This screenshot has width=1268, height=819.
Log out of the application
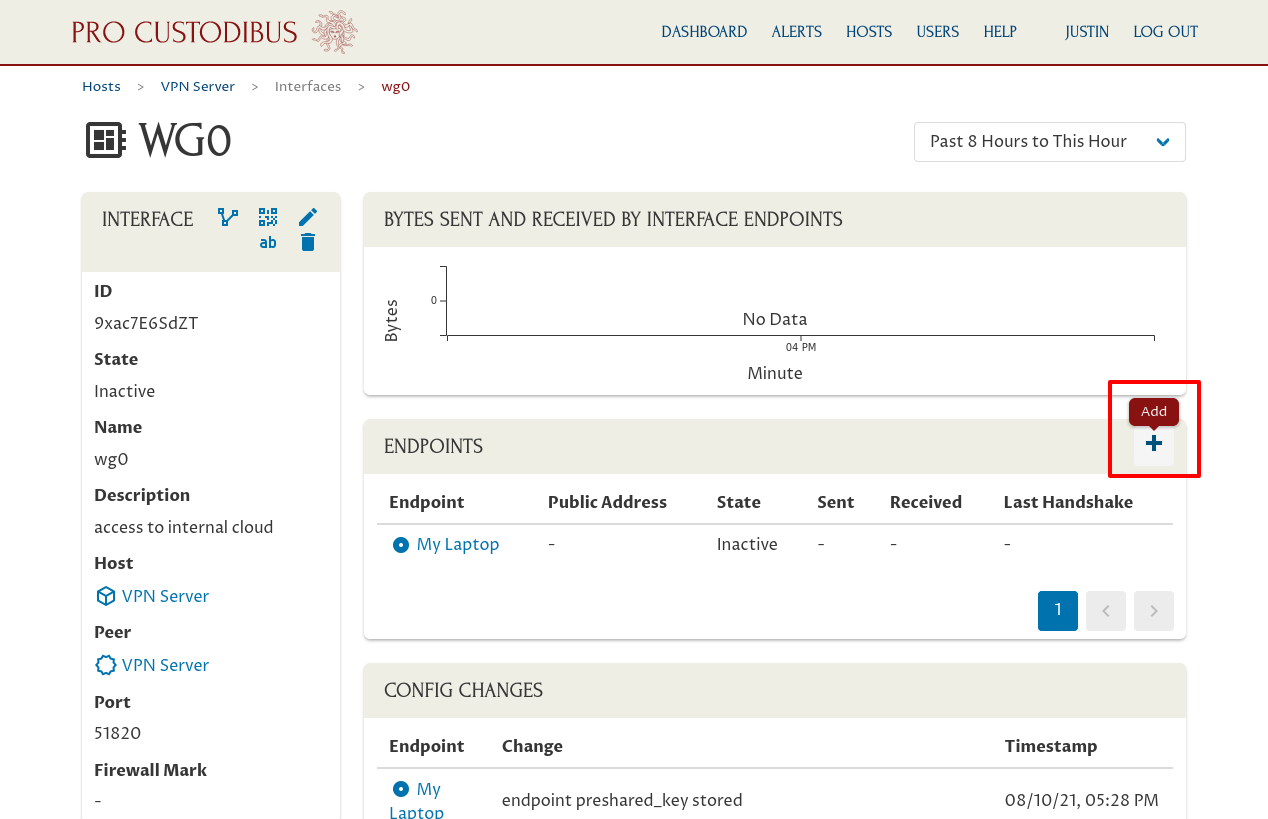(1165, 32)
